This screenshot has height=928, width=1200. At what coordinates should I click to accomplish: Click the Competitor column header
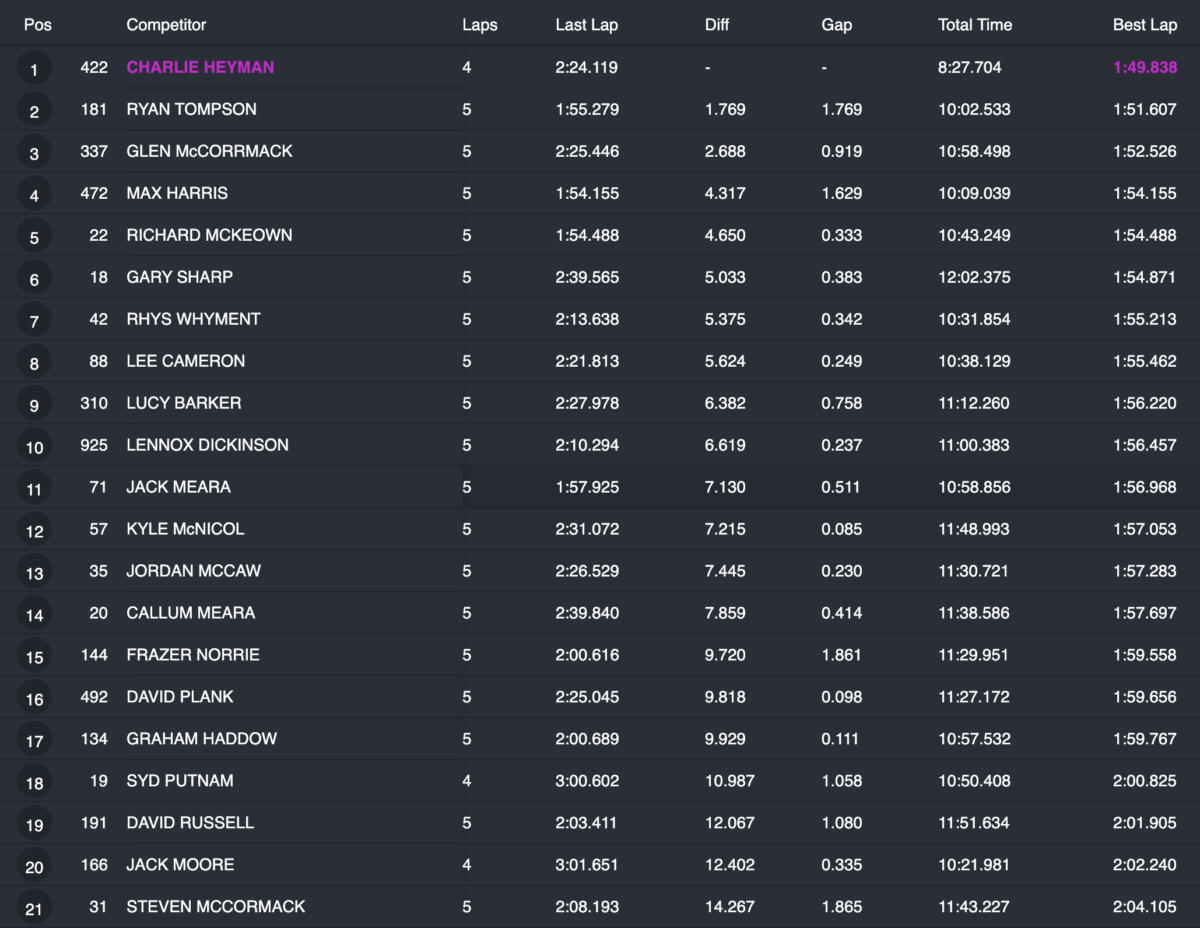166,25
